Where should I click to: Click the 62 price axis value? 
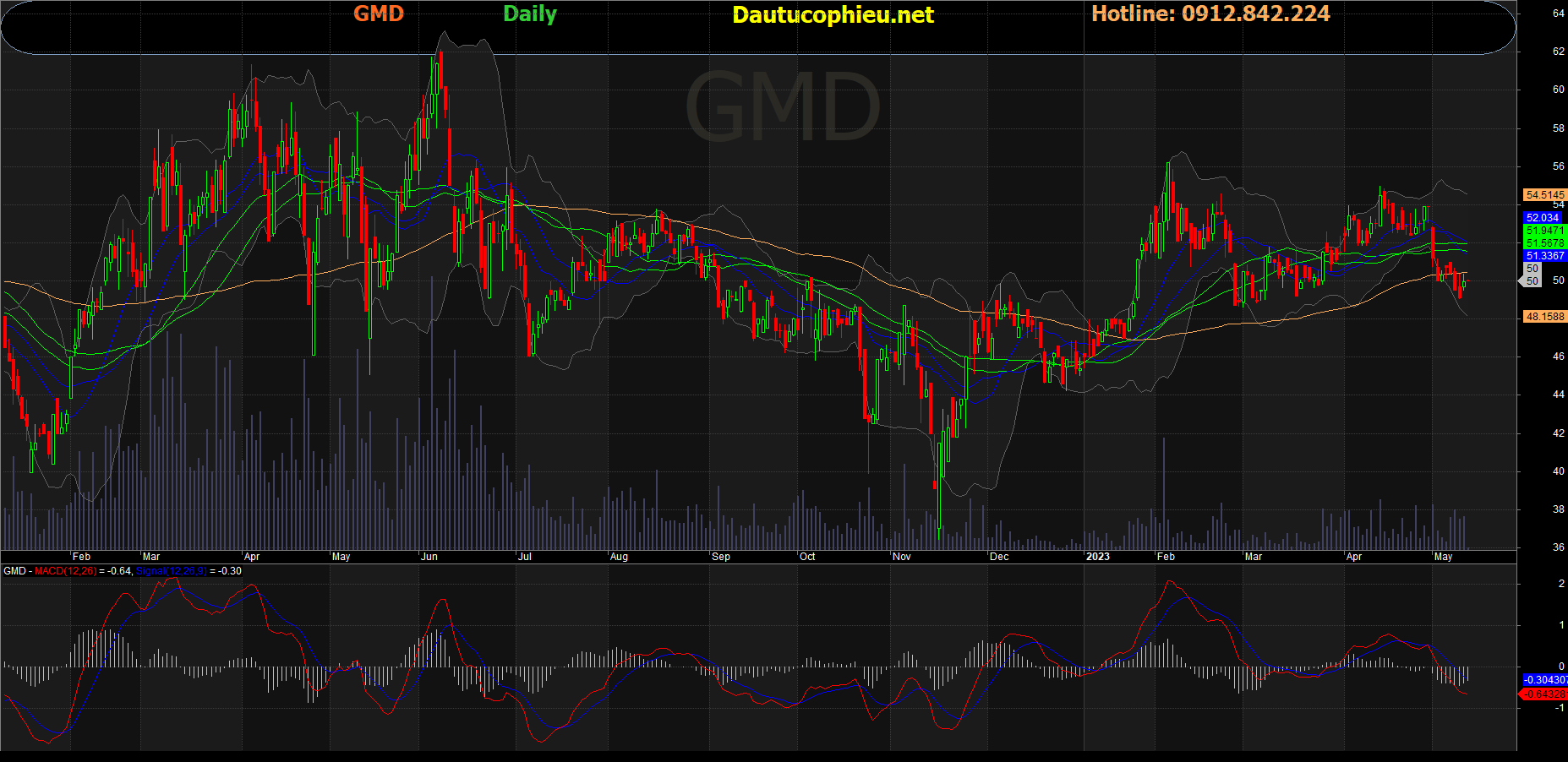click(1558, 52)
